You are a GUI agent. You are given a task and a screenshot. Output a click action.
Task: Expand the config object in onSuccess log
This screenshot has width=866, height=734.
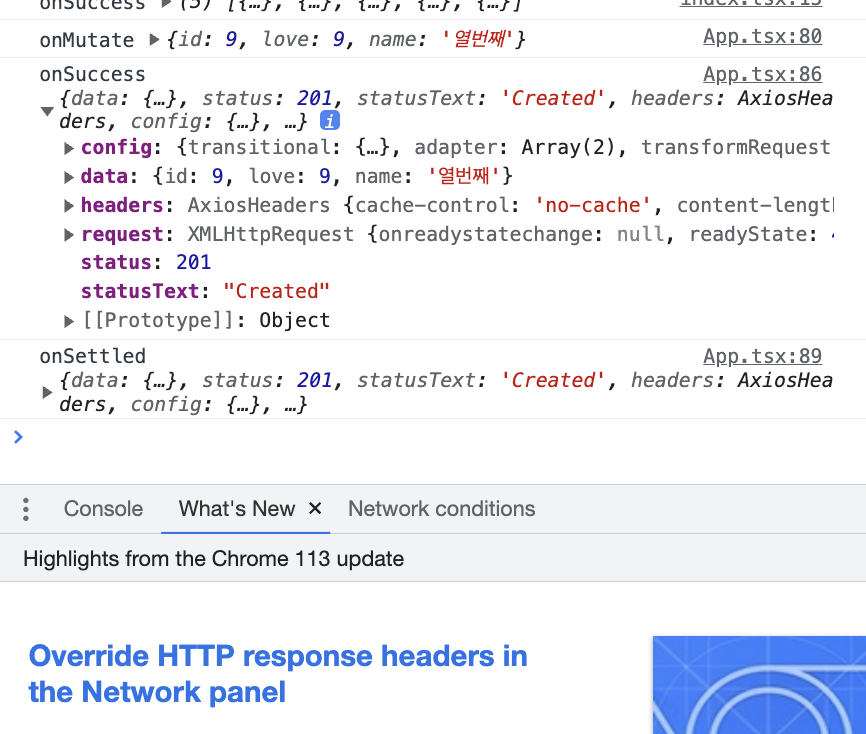69,147
